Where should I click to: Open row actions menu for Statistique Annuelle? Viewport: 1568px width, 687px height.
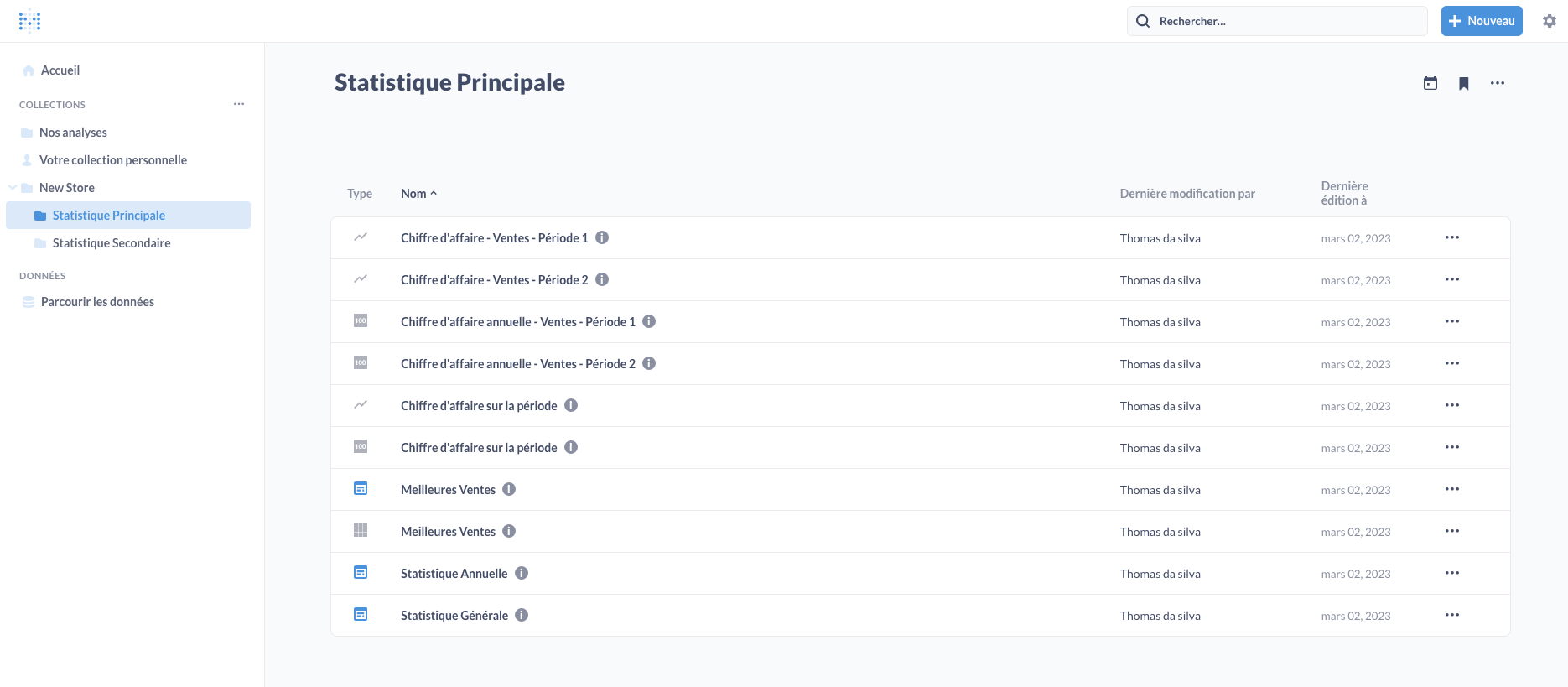tap(1452, 573)
